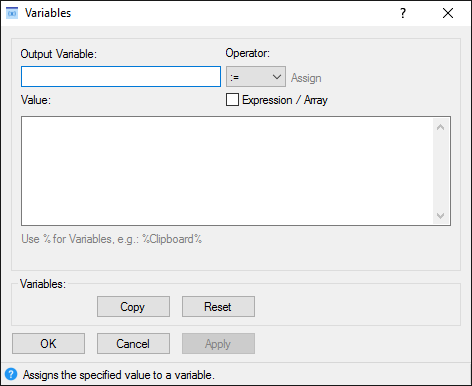Screen dimensions: 472x386
Task: Click the Cancel button
Action: [133, 343]
